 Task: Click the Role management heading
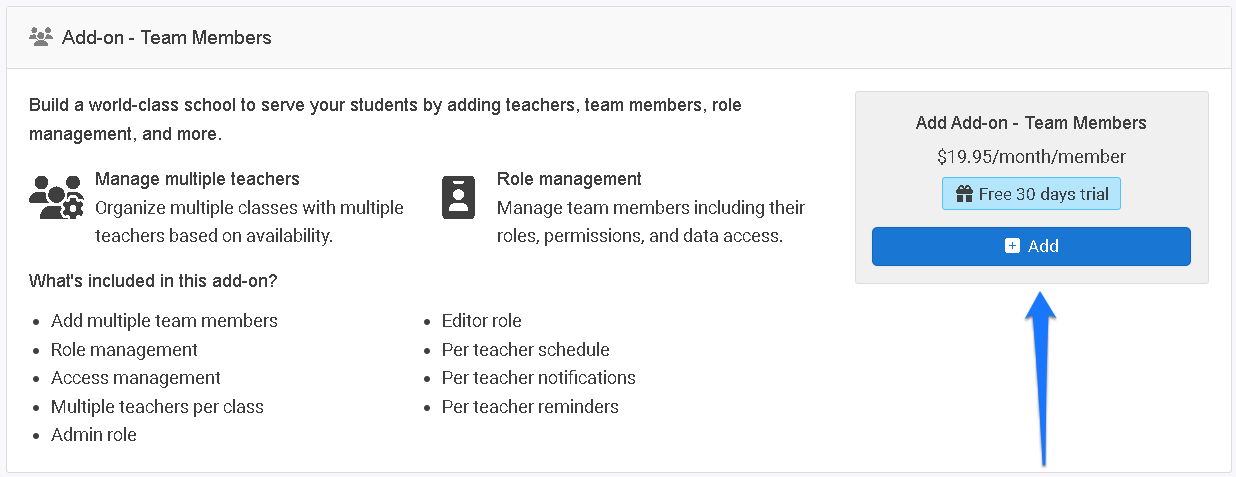pos(569,179)
